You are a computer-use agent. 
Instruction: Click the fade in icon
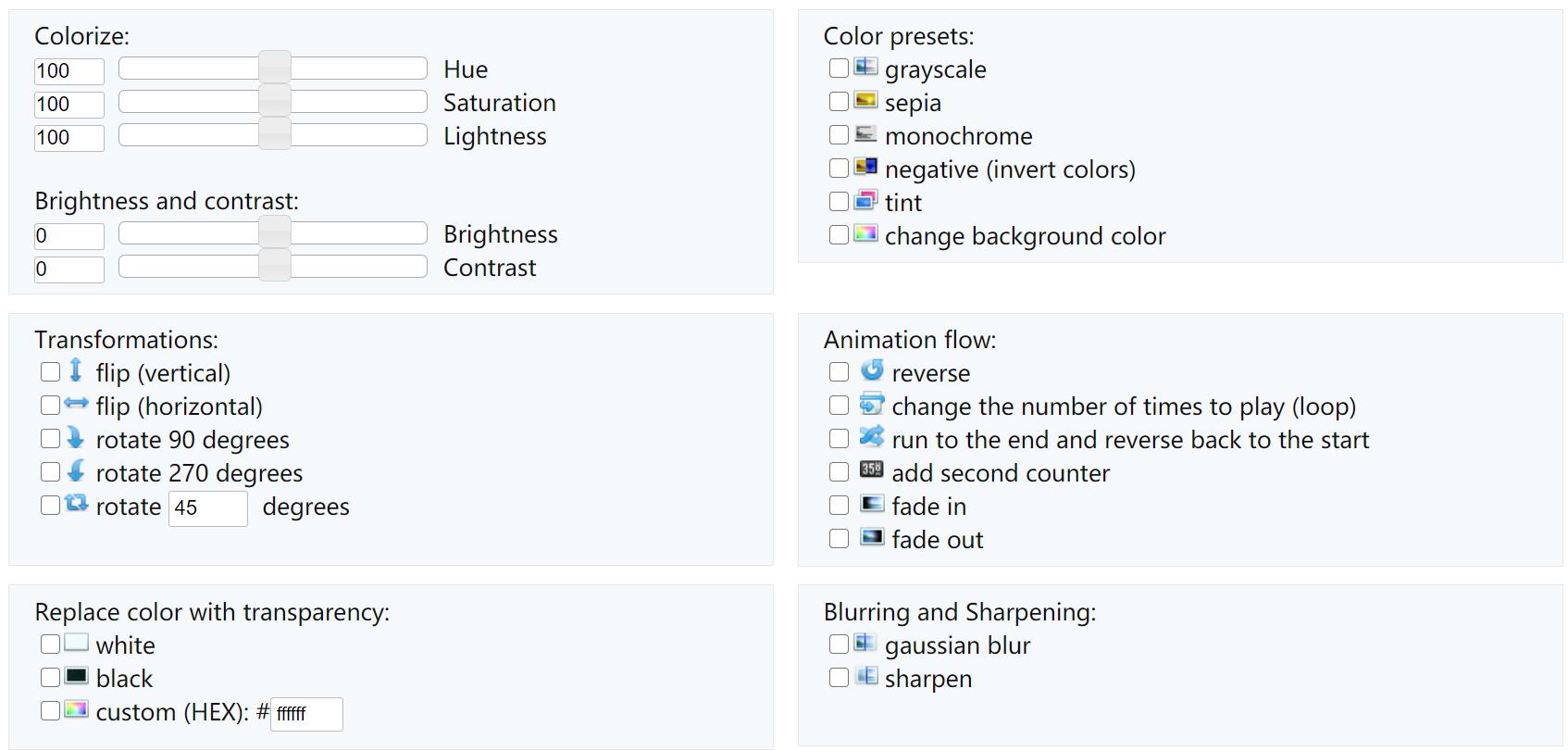(872, 504)
